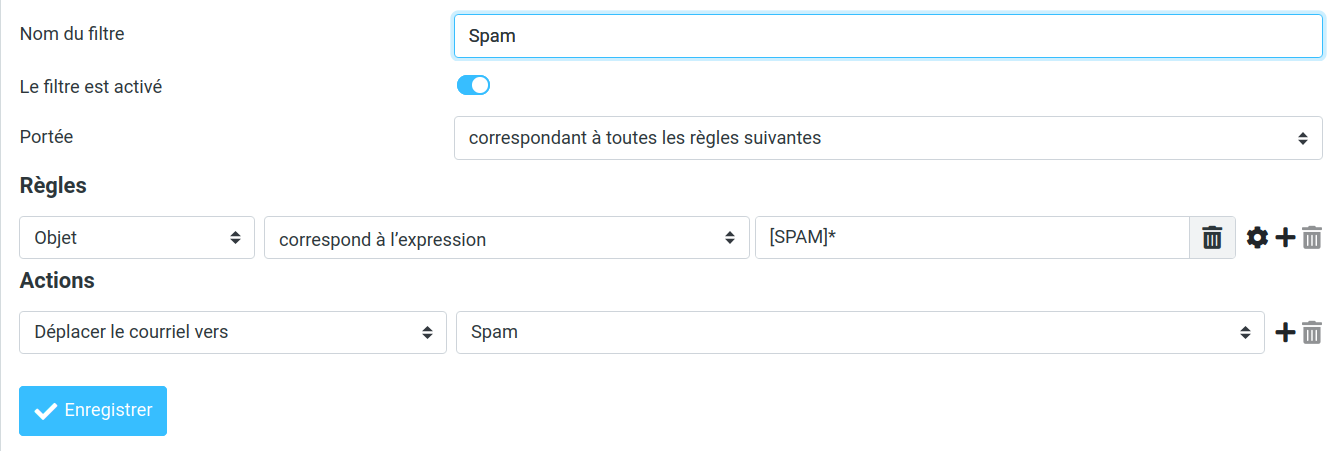Click the 'Règles' section heading

point(53,186)
